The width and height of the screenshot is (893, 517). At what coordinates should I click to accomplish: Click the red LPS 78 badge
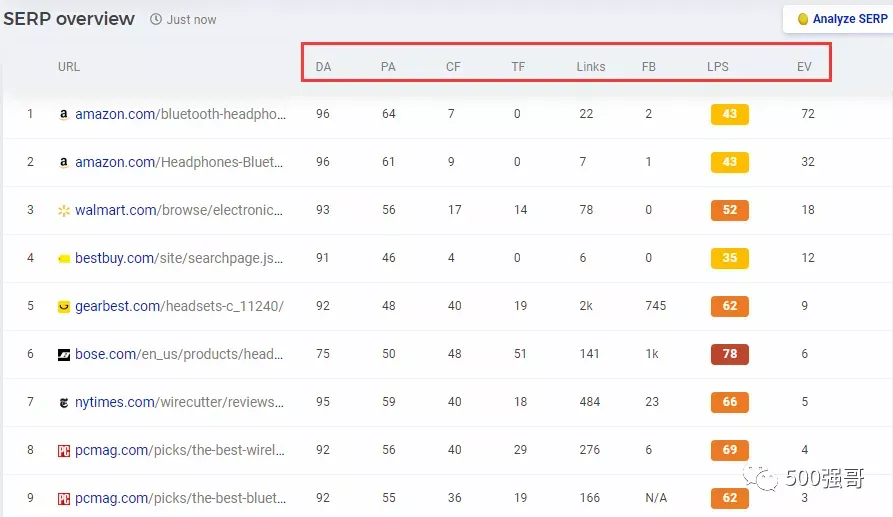tap(730, 354)
